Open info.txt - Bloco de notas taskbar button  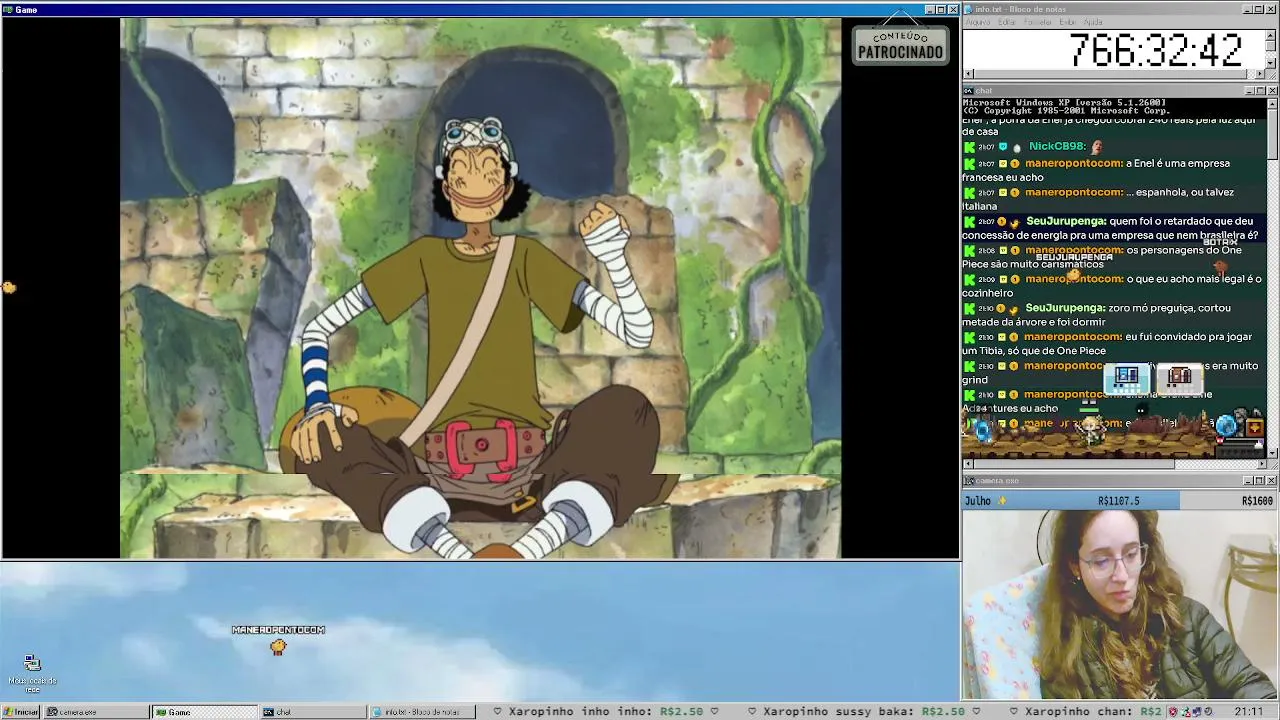421,712
